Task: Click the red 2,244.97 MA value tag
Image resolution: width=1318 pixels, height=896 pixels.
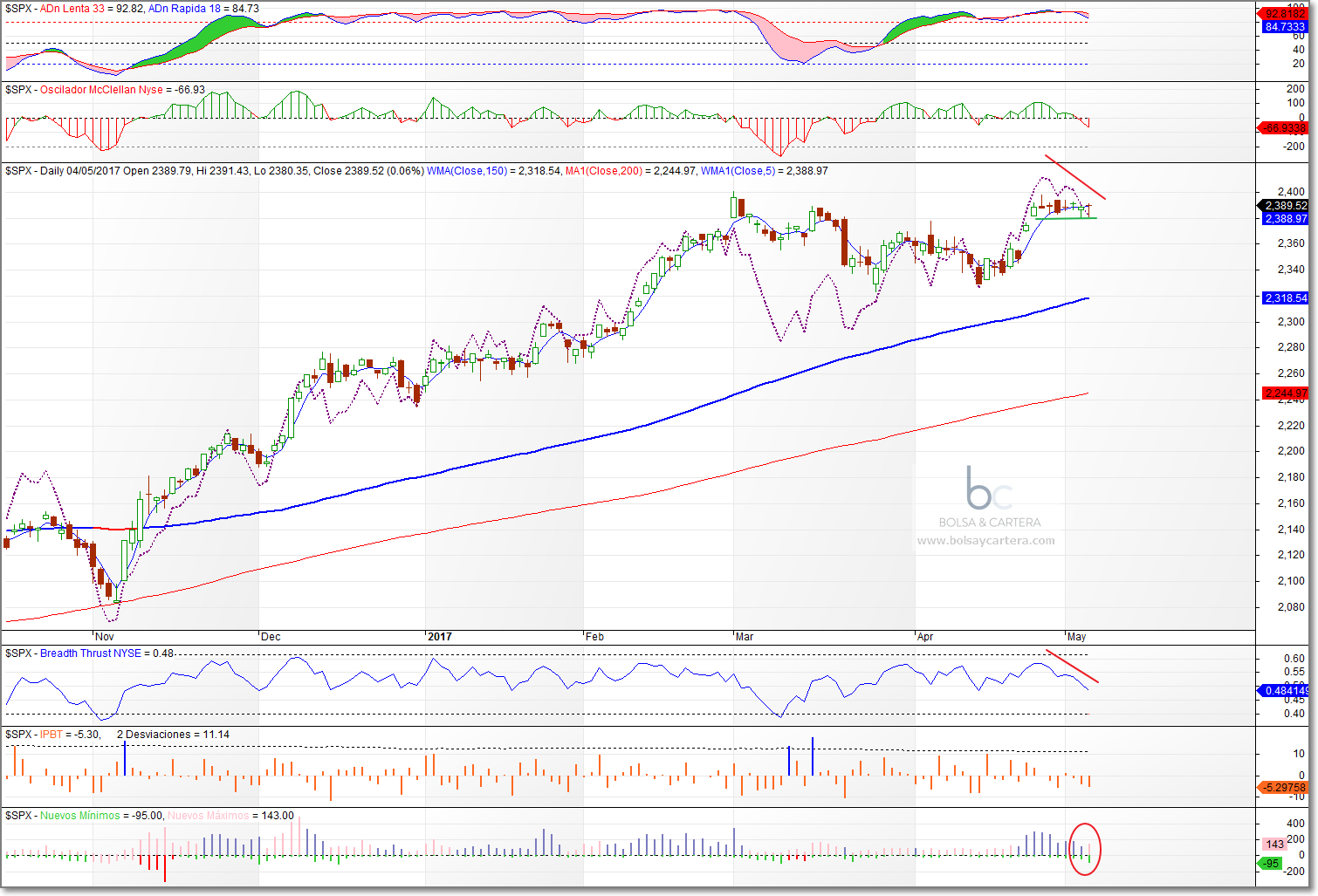Action: 1285,393
